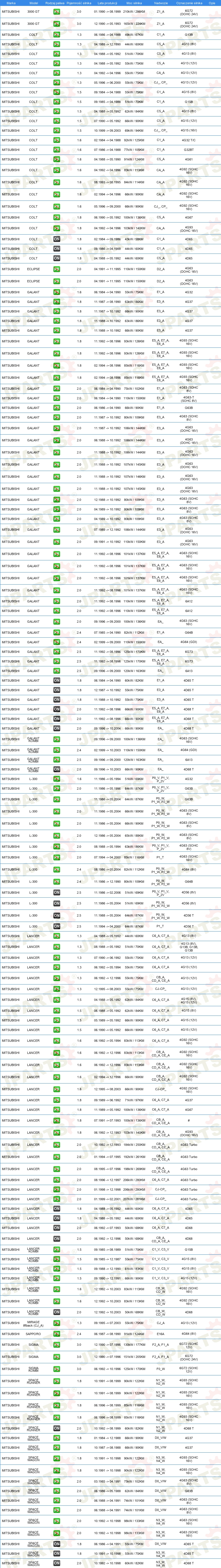This screenshot has width=221, height=1568.
Task: Click the Lata produkcji column header
Action: 107,3
